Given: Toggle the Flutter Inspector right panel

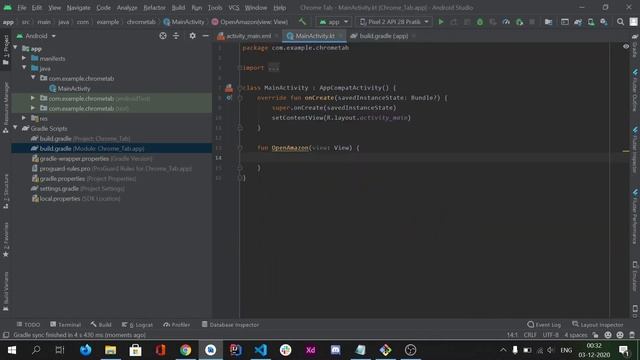Looking at the screenshot, I should [635, 149].
